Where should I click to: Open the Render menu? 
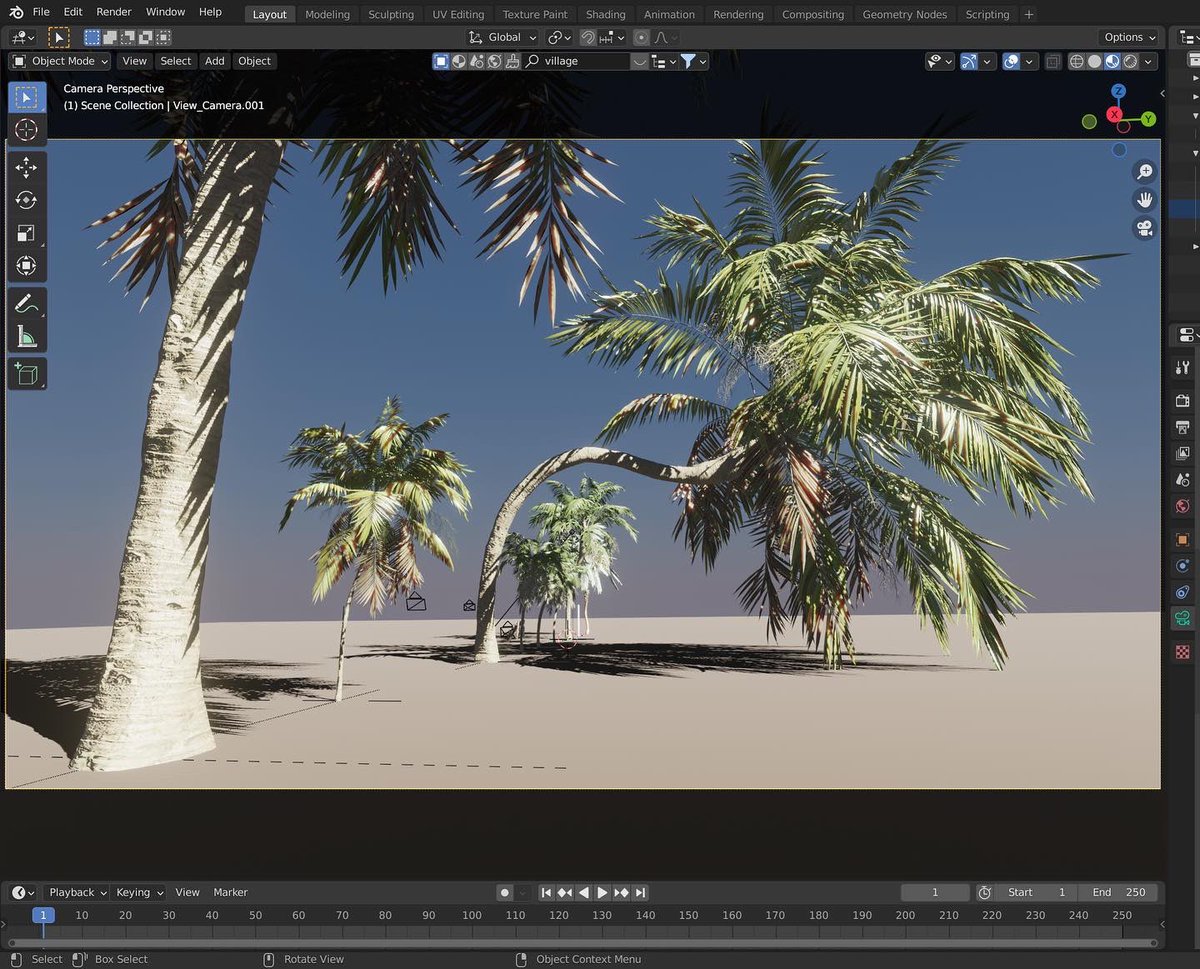(113, 12)
